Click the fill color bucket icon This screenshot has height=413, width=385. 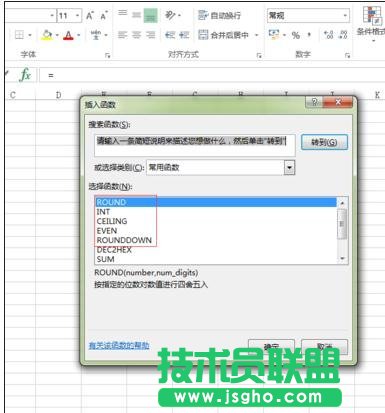pyautogui.click(x=47, y=35)
